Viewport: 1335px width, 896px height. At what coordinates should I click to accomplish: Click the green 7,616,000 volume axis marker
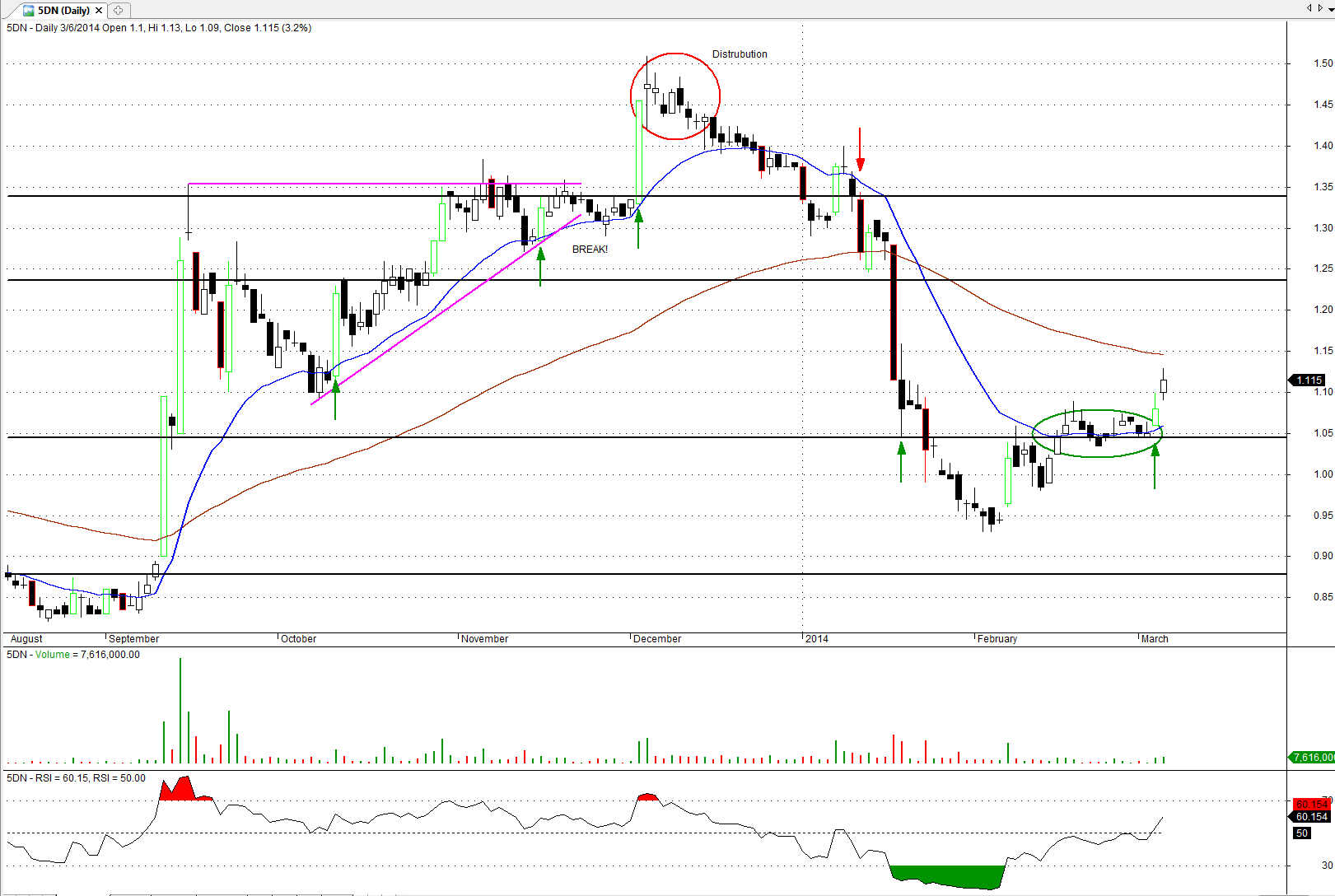click(1312, 757)
